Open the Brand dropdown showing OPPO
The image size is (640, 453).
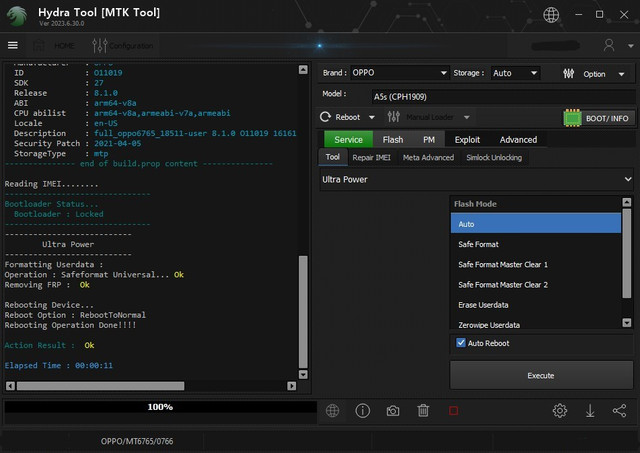pos(399,73)
